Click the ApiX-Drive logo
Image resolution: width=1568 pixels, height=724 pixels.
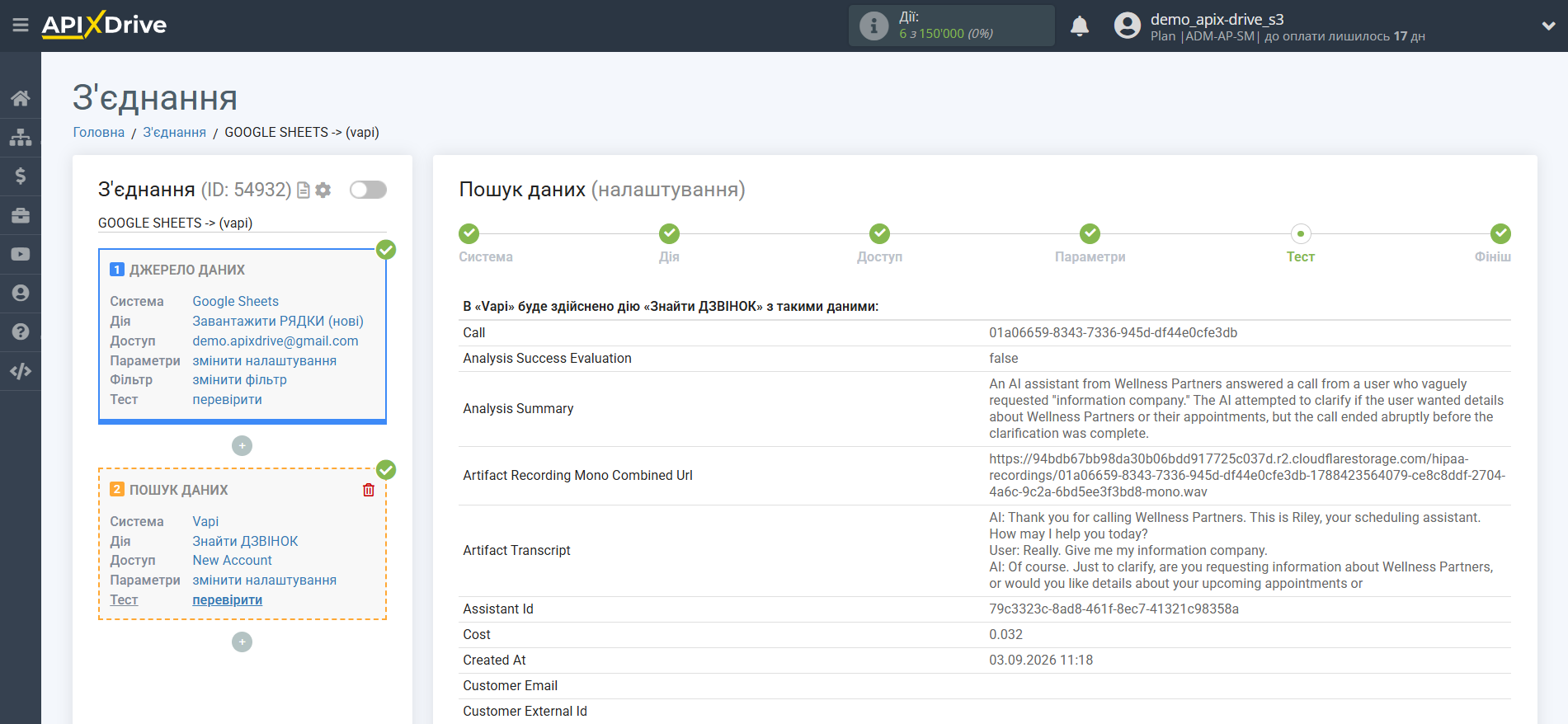click(x=104, y=25)
